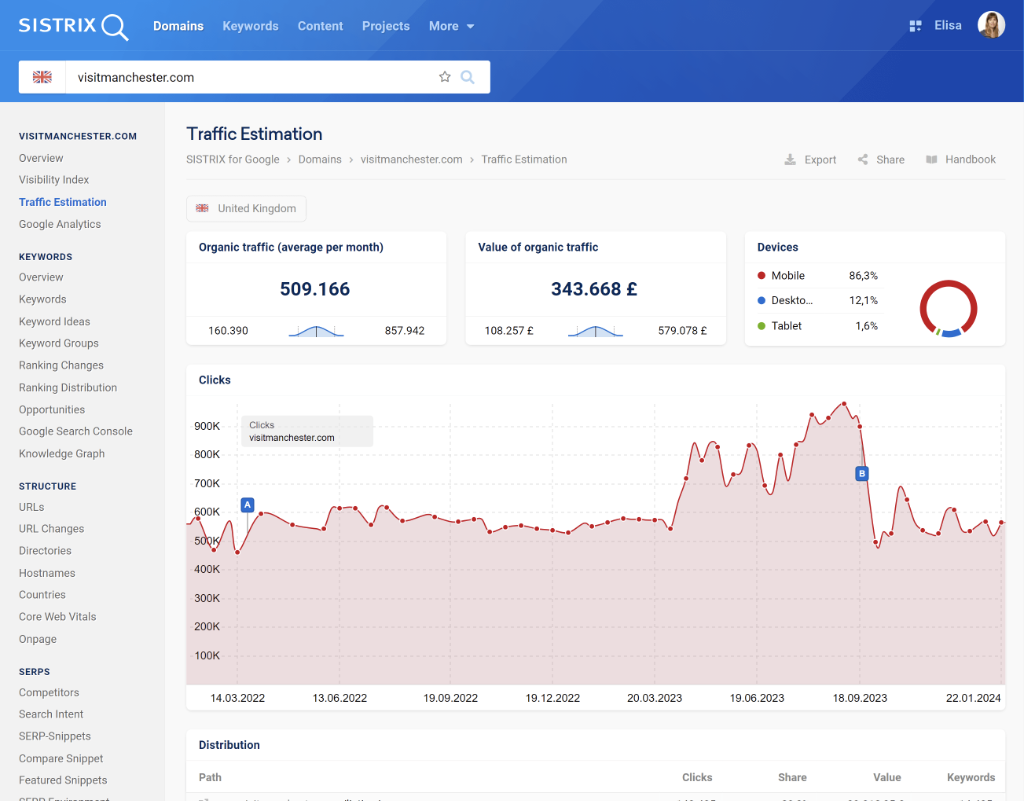Click the Export download icon
This screenshot has height=801, width=1024.
click(x=790, y=159)
